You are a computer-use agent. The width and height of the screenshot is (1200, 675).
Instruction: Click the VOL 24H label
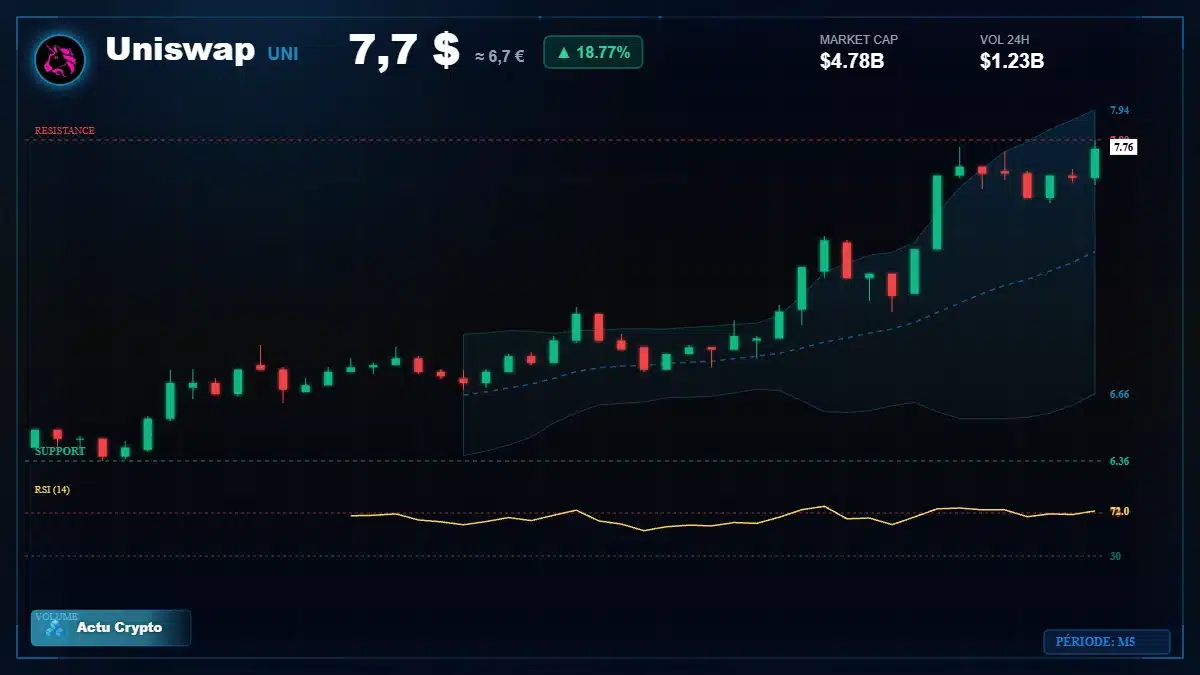click(x=1005, y=40)
